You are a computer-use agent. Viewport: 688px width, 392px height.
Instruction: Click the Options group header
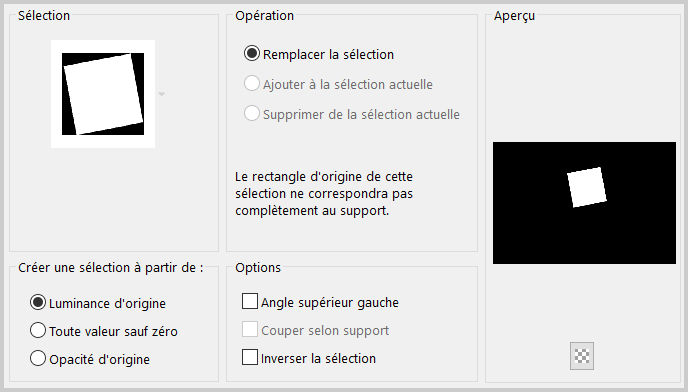pyautogui.click(x=258, y=267)
